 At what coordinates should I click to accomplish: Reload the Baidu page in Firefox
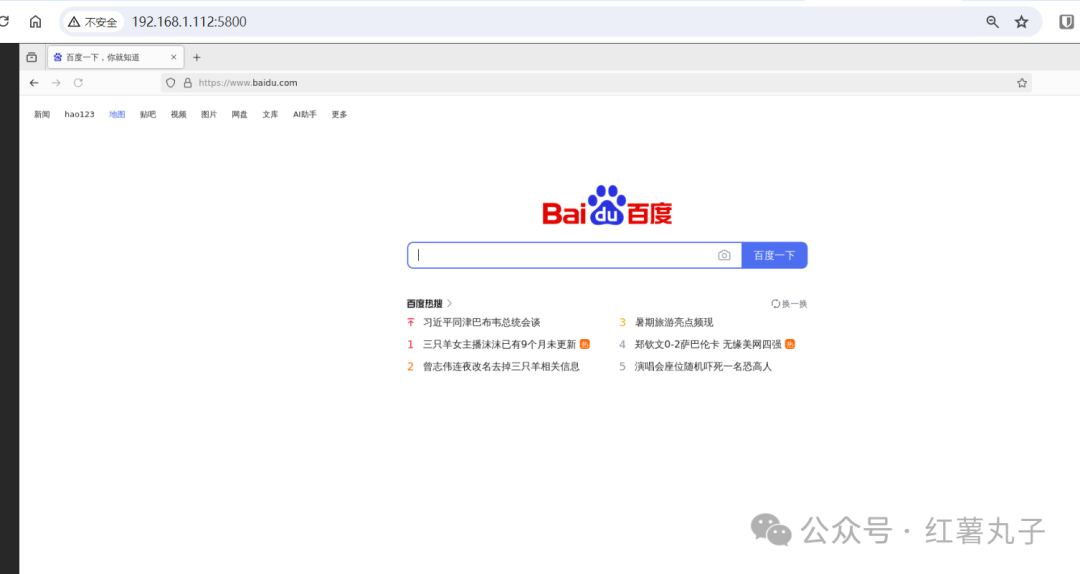pos(78,83)
